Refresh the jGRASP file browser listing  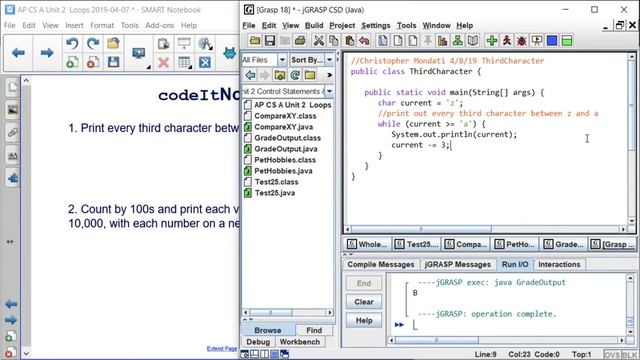click(x=295, y=75)
